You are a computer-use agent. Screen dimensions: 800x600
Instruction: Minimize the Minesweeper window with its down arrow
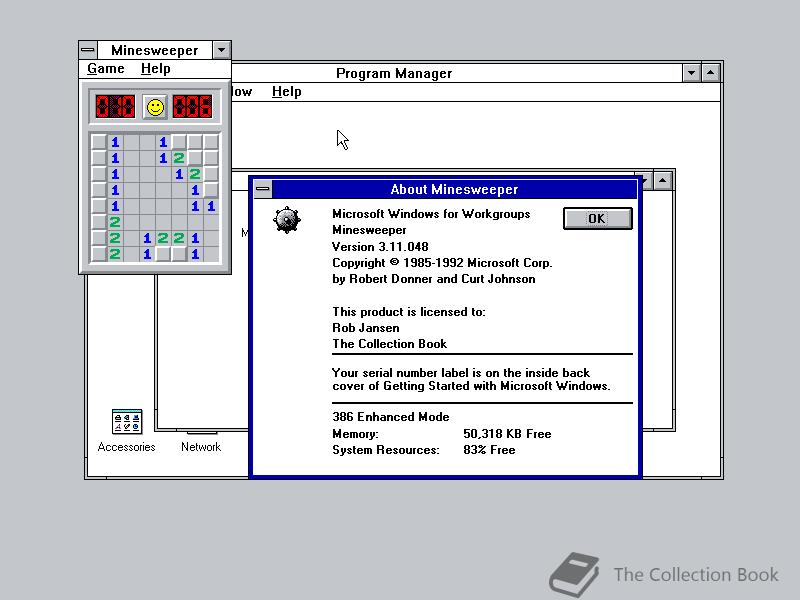point(221,50)
